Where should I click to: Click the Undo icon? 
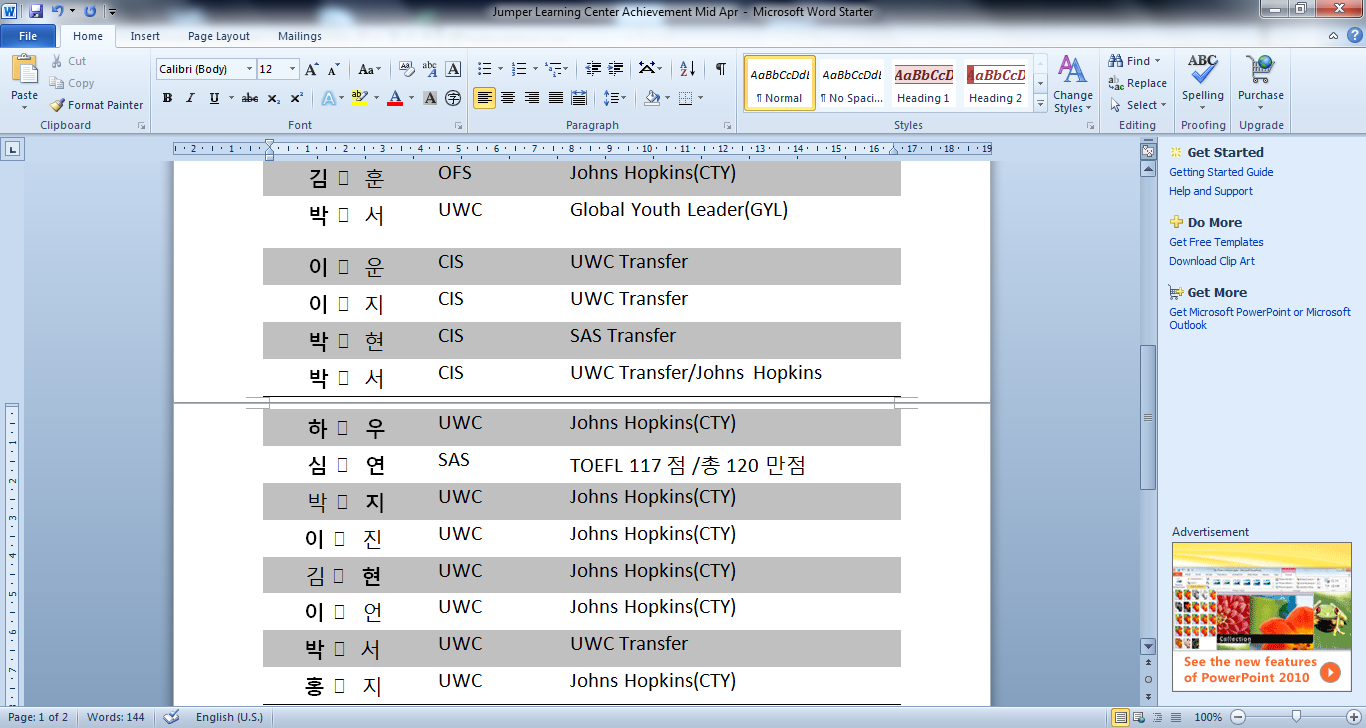pos(58,11)
